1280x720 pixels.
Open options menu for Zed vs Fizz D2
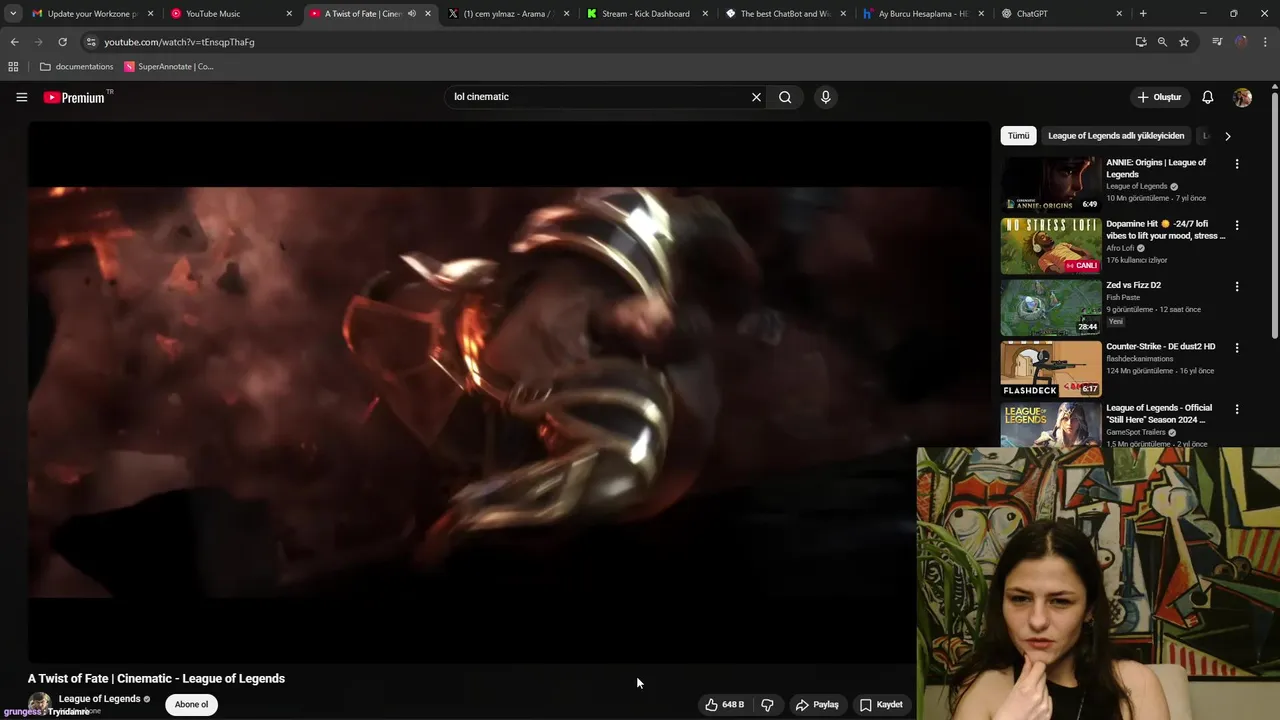(x=1237, y=286)
